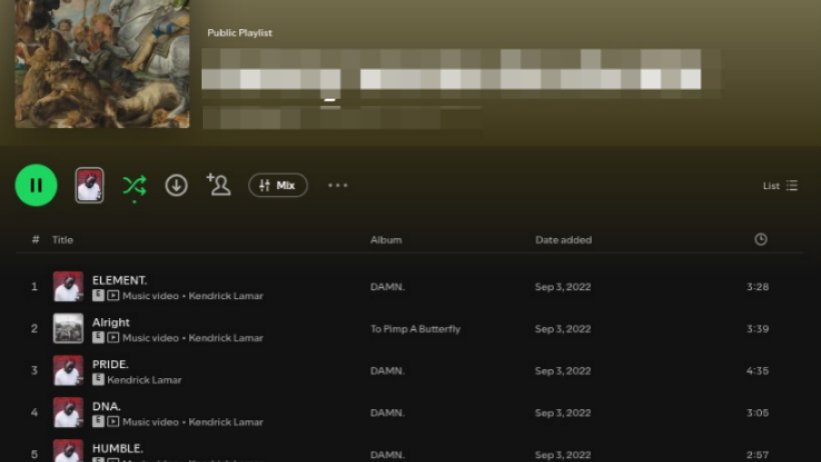The height and width of the screenshot is (462, 821).
Task: Open Kendrick Lamar artist link under PRIDE.
Action: [x=145, y=380]
